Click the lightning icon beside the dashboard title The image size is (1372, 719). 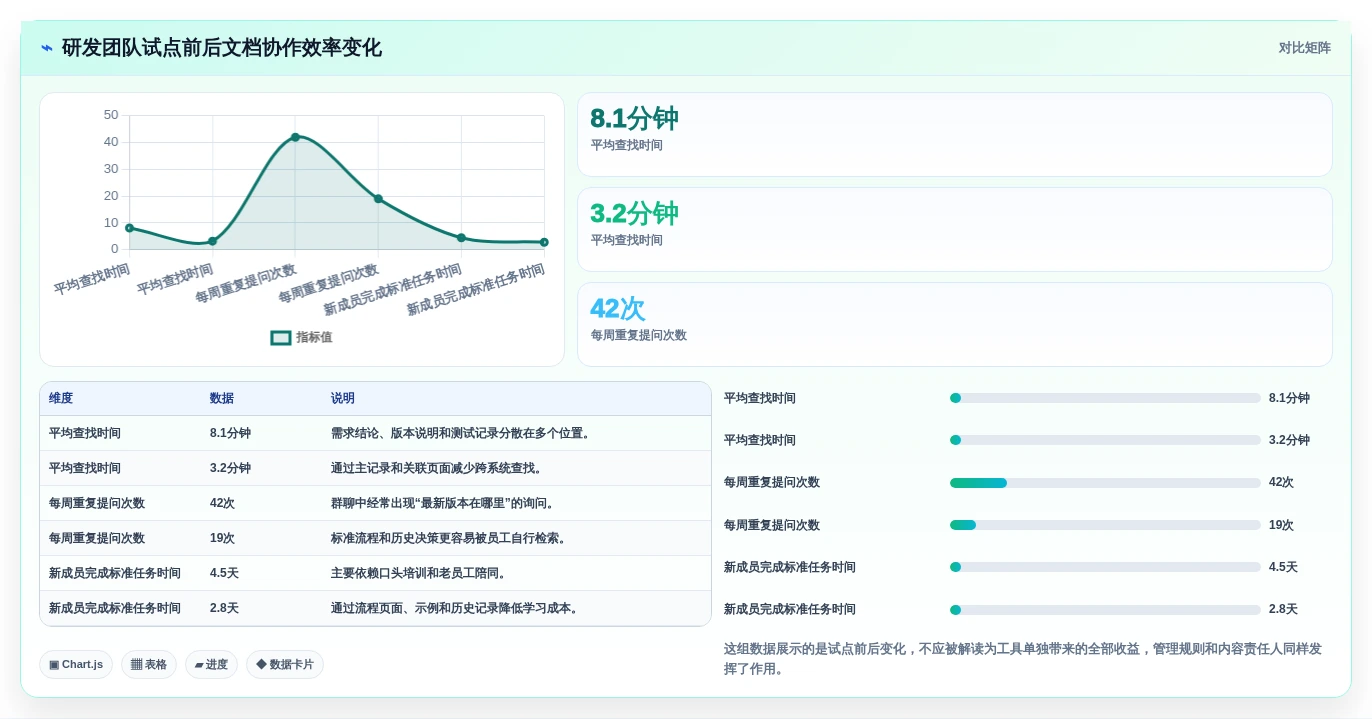tap(47, 48)
